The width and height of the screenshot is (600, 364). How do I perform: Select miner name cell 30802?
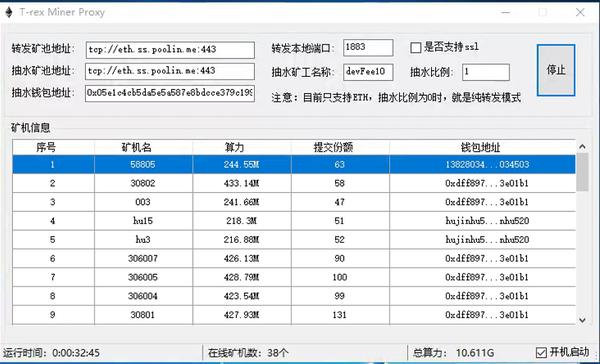(x=143, y=183)
